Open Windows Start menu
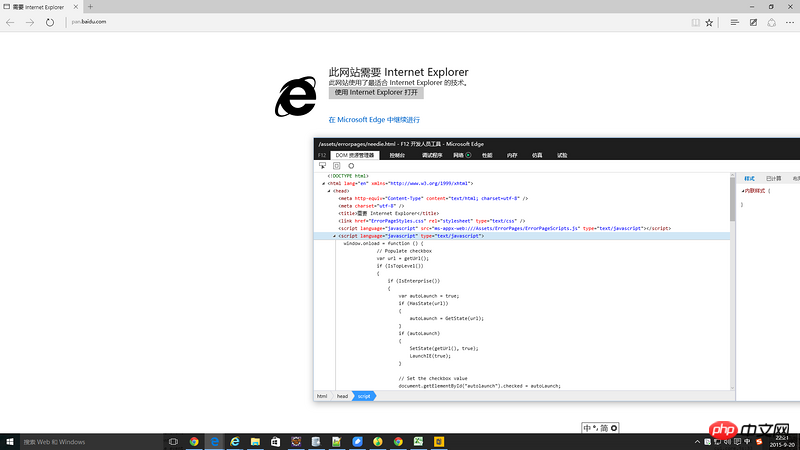 [x=10, y=442]
